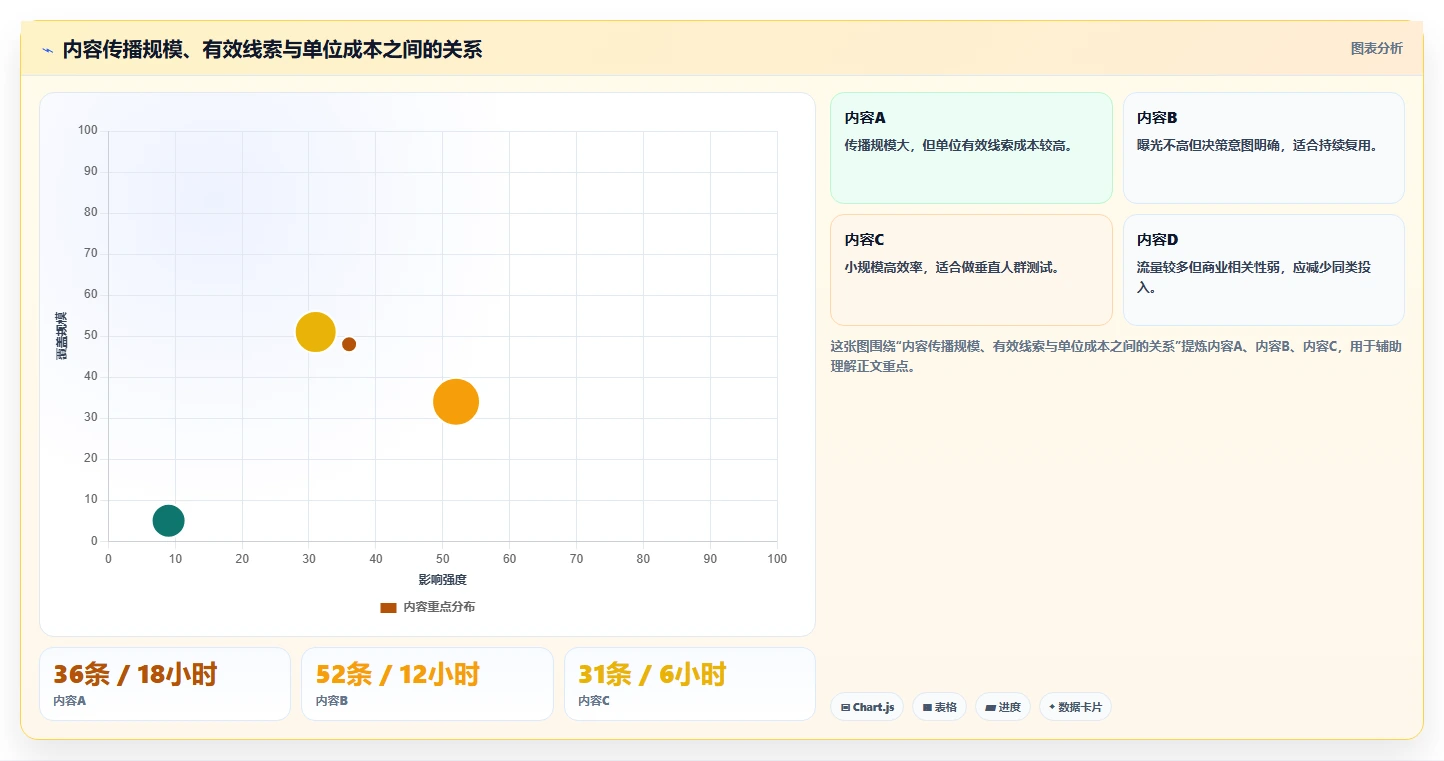Viewport: 1444px width, 761px height.
Task: Open the 内容B card
Action: coord(1264,148)
